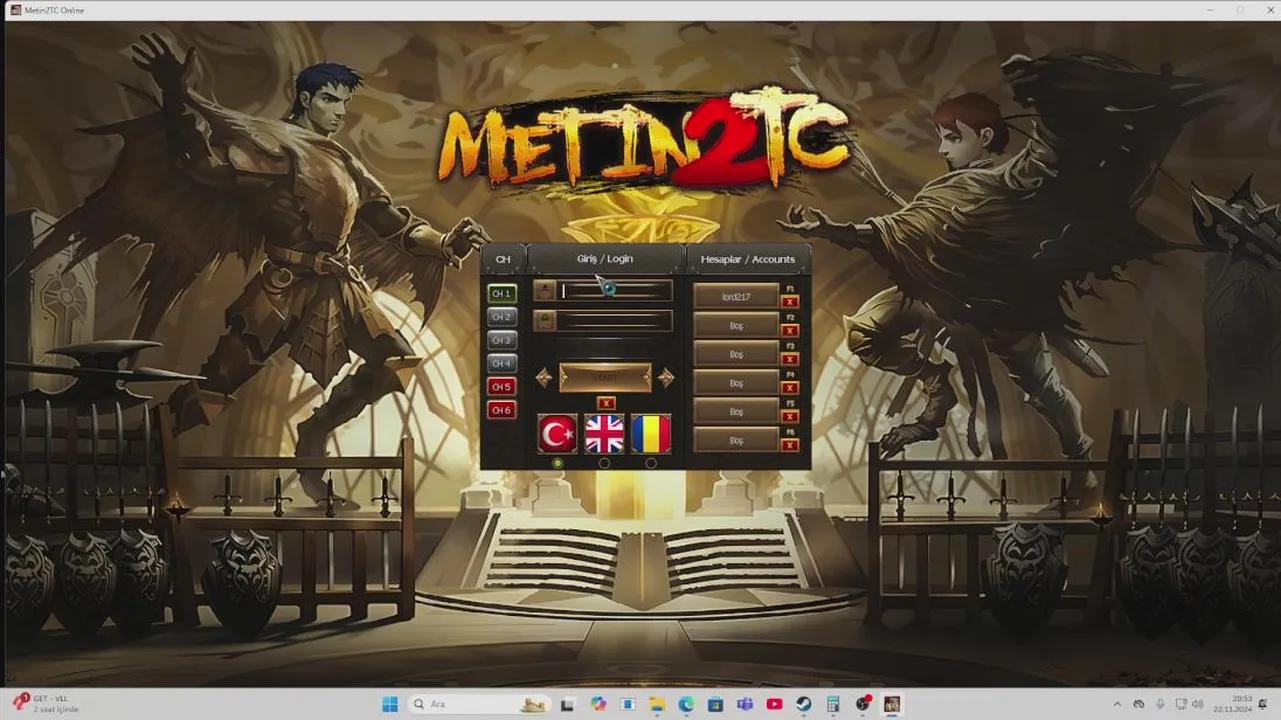Click the empty Boş slot for F6
This screenshot has height=720, width=1281.
(x=736, y=440)
